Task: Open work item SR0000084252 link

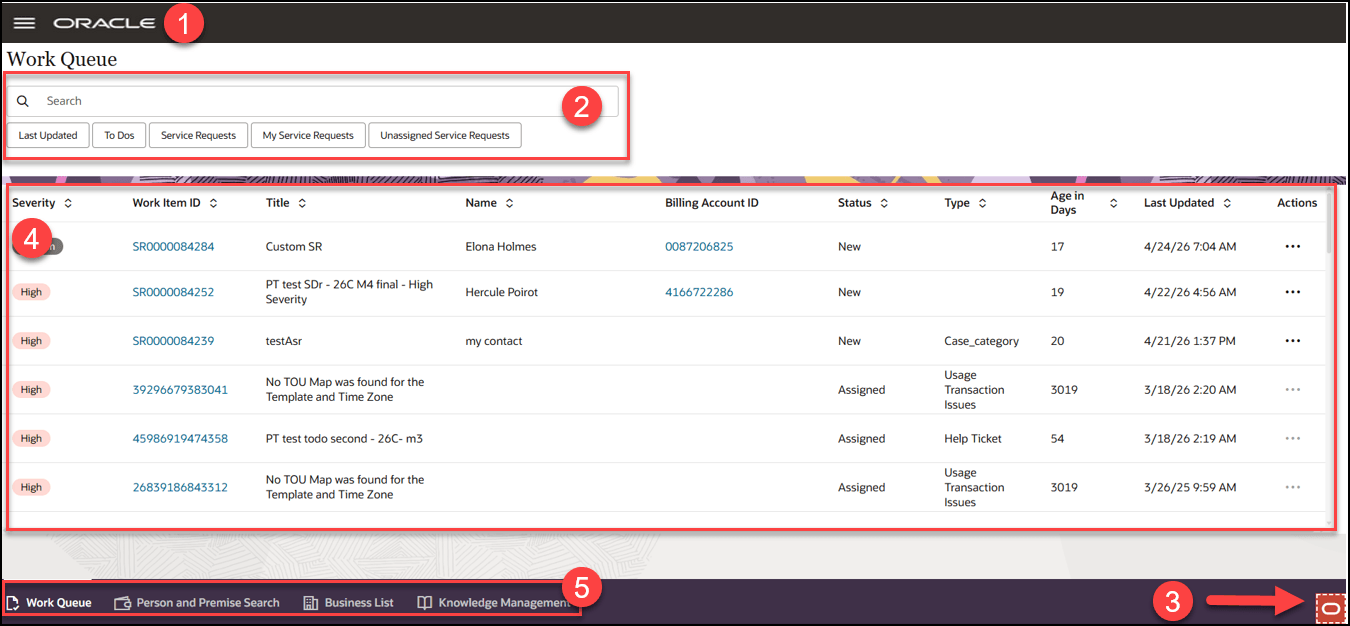Action: click(173, 292)
